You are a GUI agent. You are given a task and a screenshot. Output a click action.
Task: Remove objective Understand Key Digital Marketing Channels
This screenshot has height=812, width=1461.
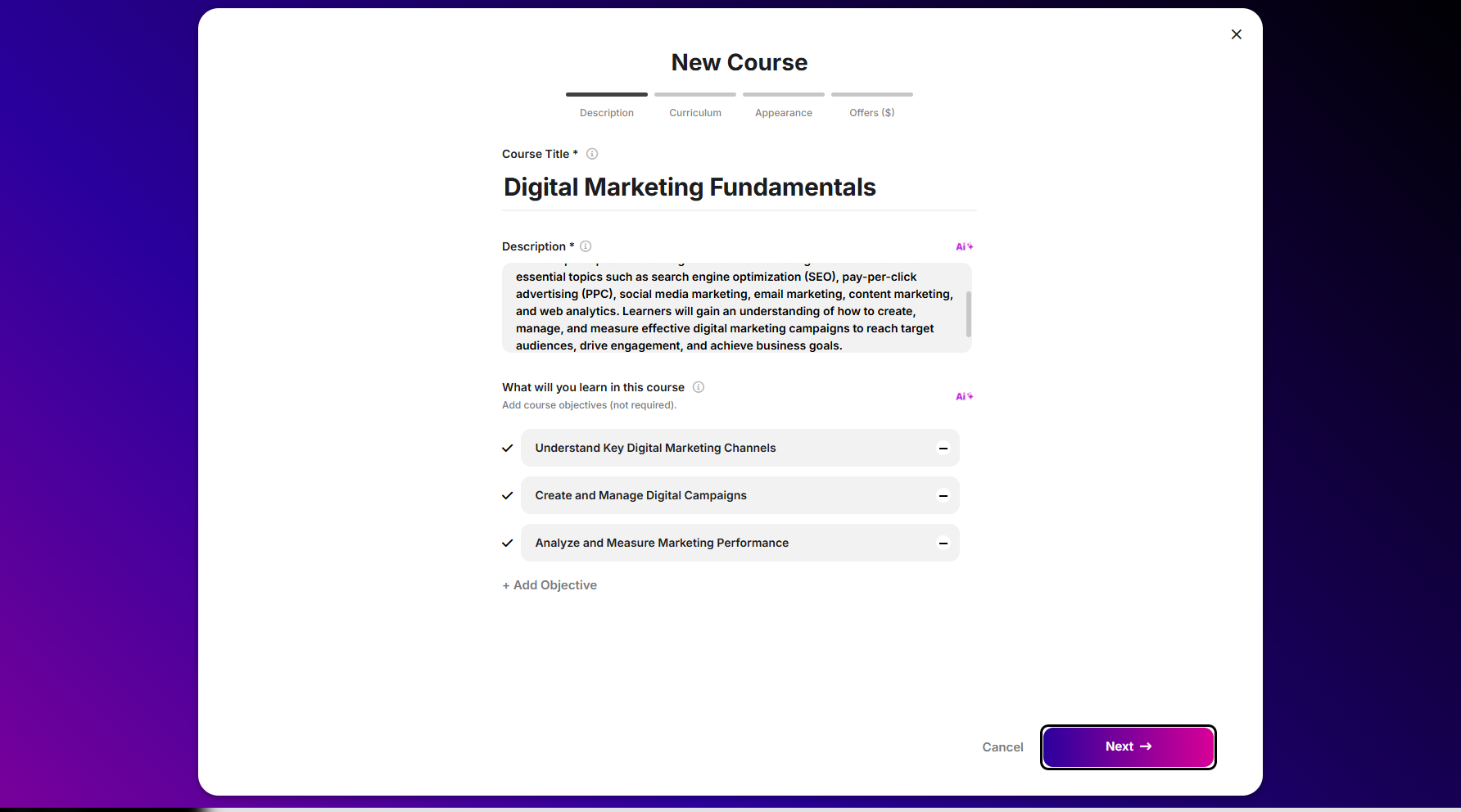pyautogui.click(x=943, y=448)
